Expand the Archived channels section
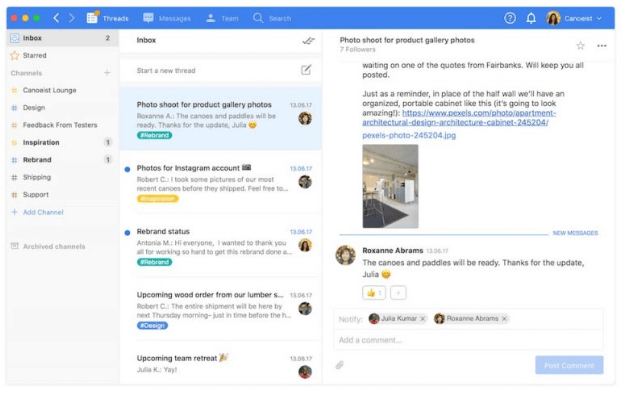The width and height of the screenshot is (624, 395). pyautogui.click(x=48, y=247)
